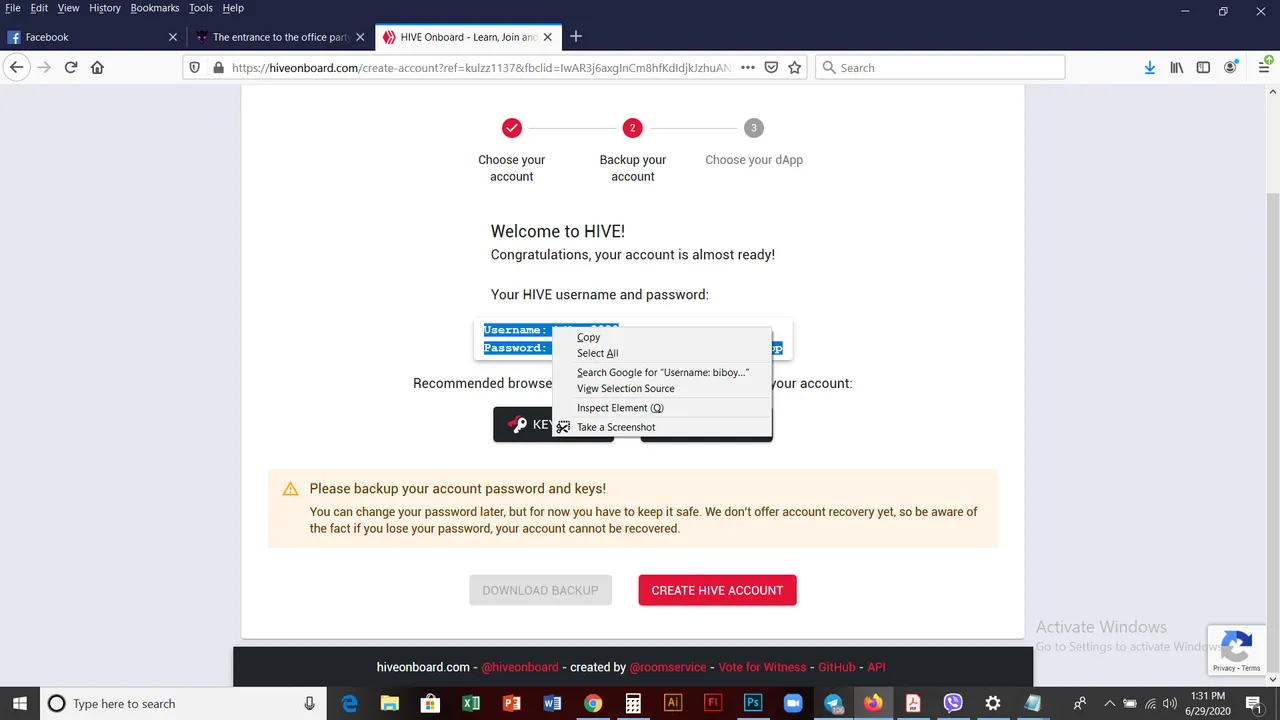Choose View Selection Source
The height and width of the screenshot is (720, 1280).
663,388
